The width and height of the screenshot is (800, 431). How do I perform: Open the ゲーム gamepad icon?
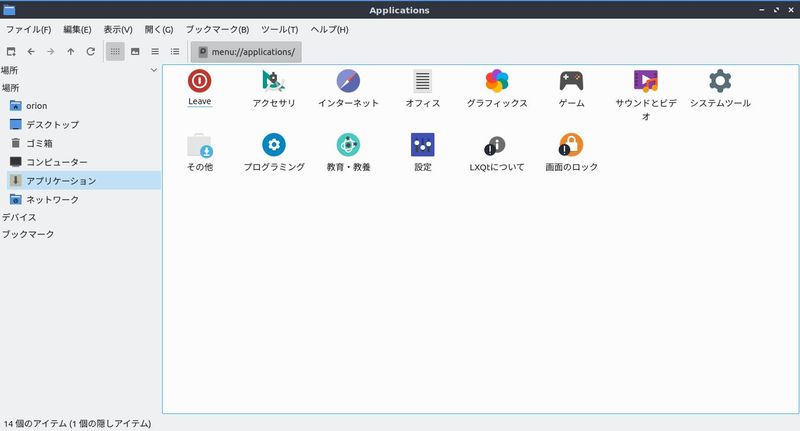(x=571, y=81)
